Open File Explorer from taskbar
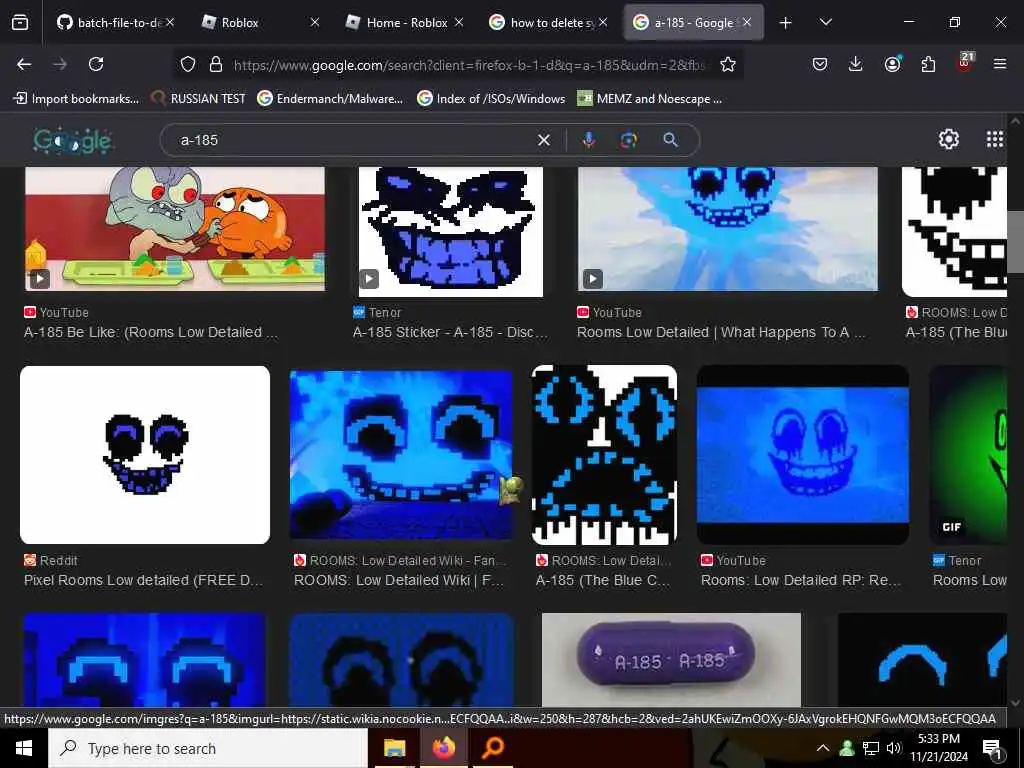 [394, 748]
